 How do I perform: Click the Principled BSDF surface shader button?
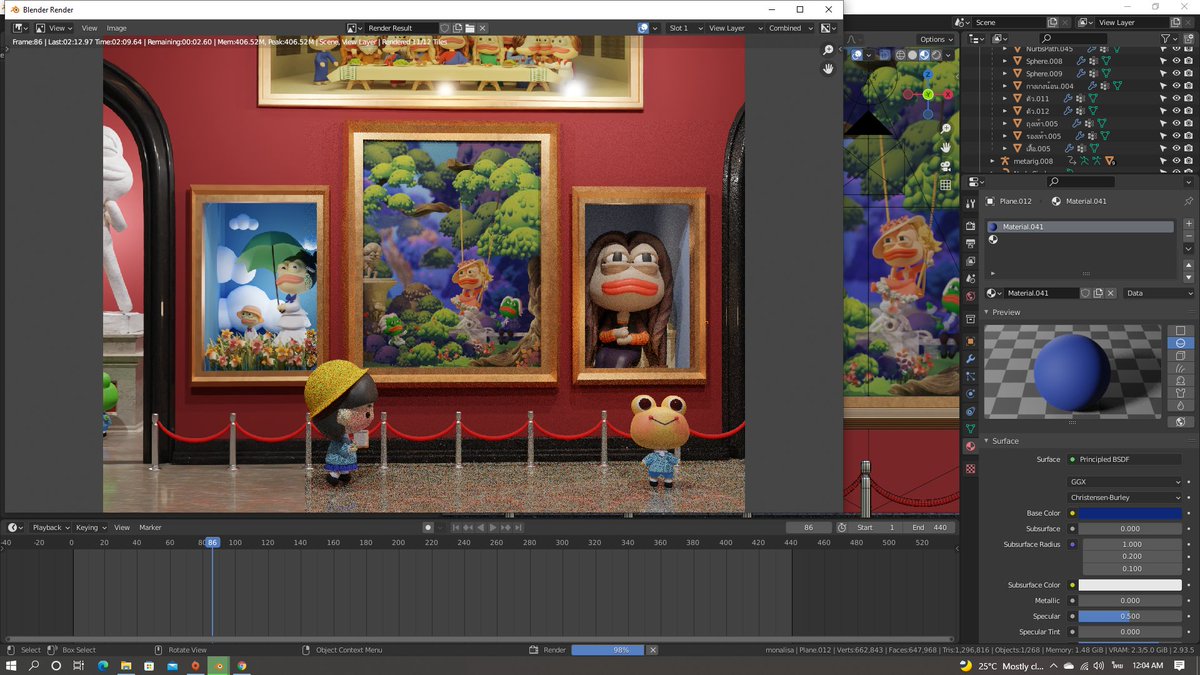click(x=1125, y=459)
